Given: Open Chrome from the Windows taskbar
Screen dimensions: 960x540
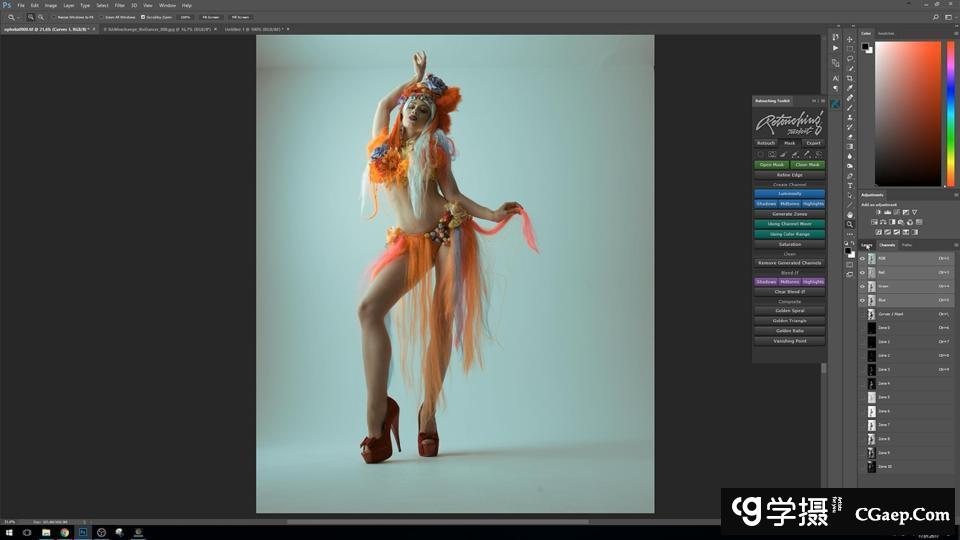Looking at the screenshot, I should (x=65, y=532).
